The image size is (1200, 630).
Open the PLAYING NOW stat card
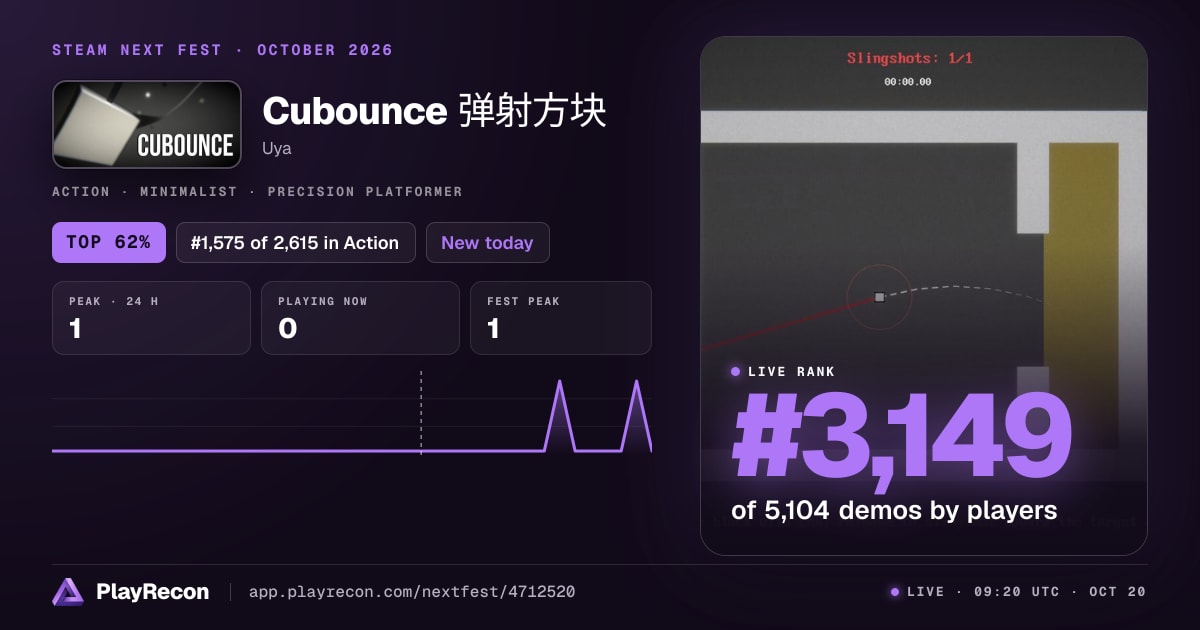tap(360, 318)
